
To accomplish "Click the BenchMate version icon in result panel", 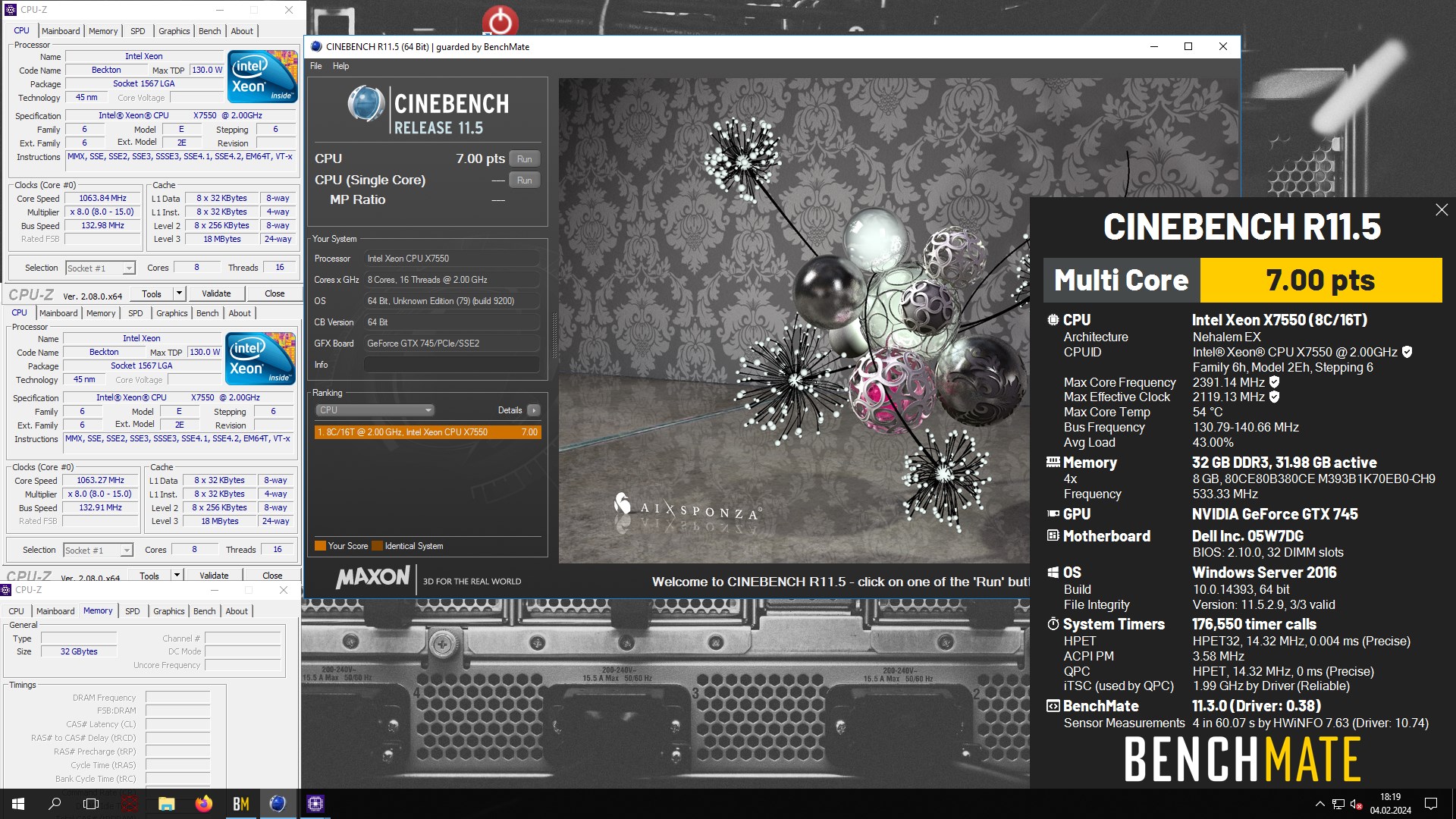I will (x=1053, y=705).
